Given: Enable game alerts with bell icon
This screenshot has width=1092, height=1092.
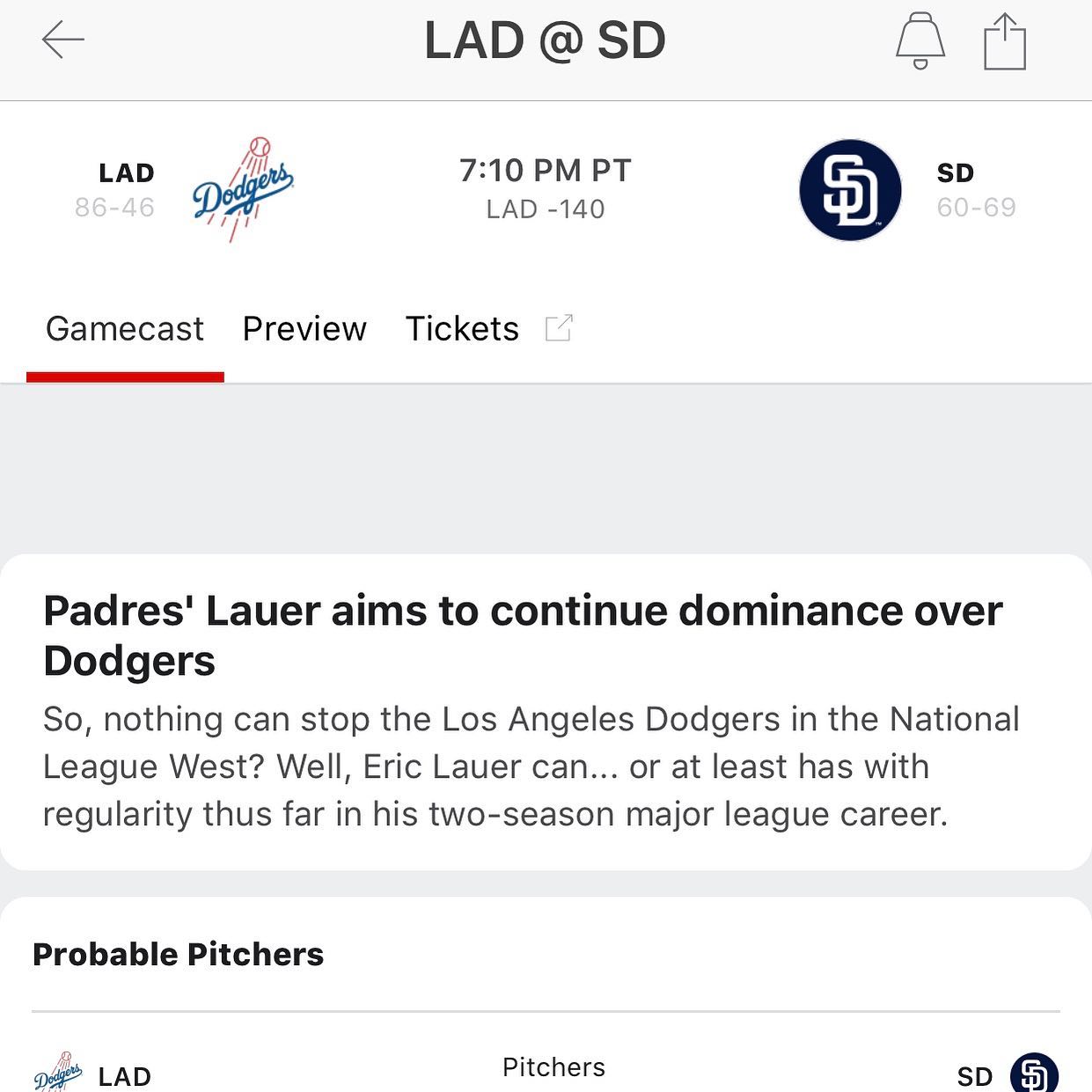Looking at the screenshot, I should click(920, 40).
